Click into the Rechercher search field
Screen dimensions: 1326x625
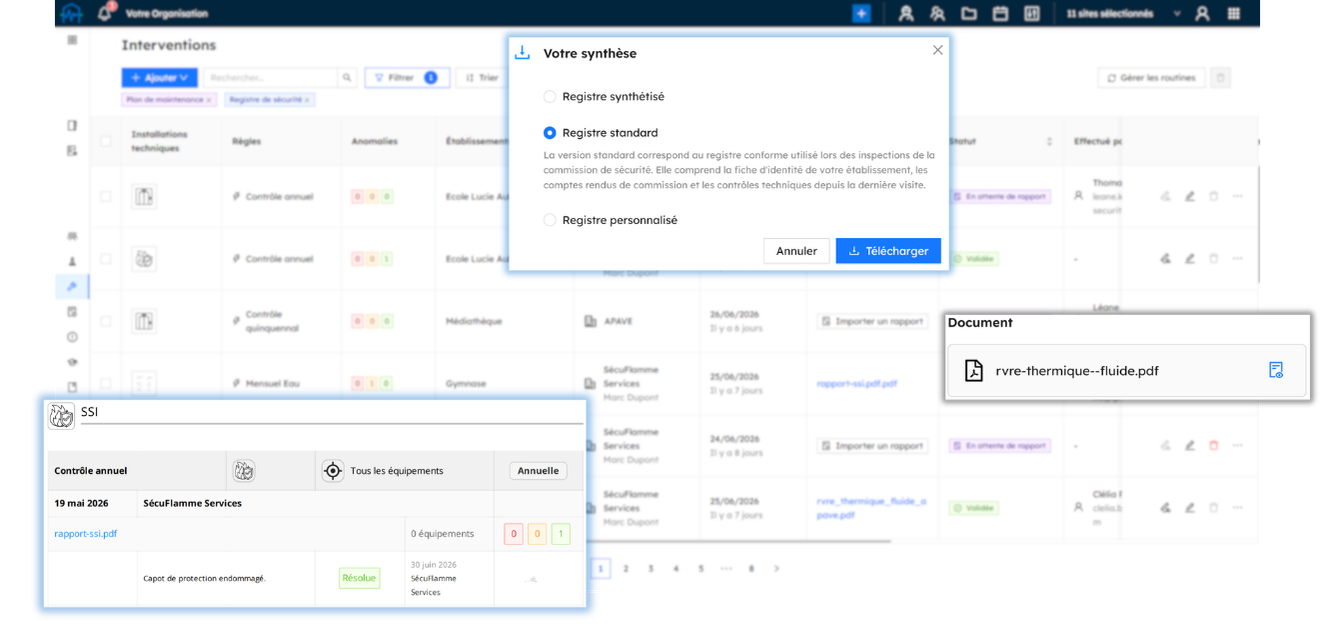pos(271,77)
